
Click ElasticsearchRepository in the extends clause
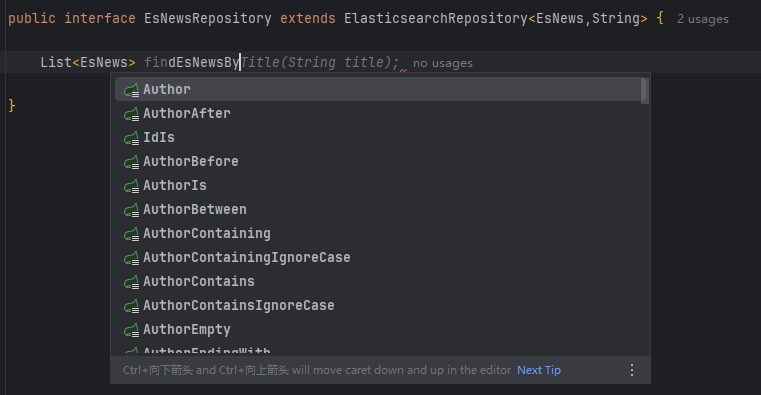coord(436,18)
